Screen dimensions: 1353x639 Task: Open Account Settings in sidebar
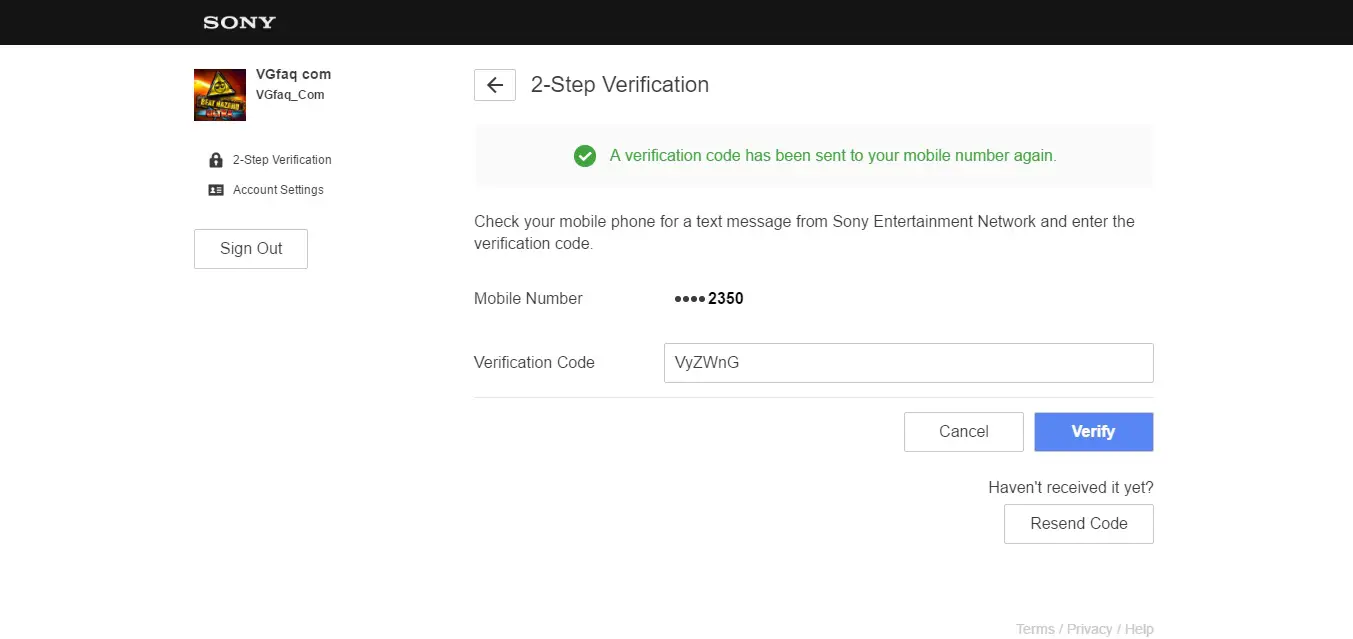[x=278, y=190]
